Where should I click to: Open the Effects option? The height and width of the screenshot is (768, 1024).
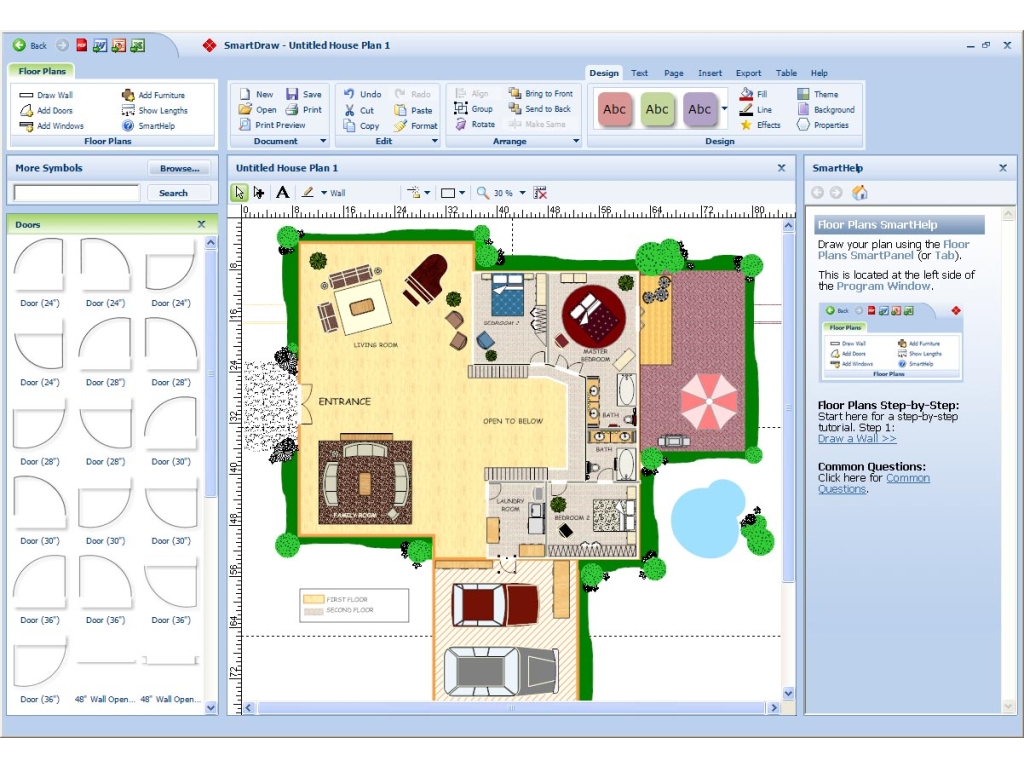coord(760,125)
